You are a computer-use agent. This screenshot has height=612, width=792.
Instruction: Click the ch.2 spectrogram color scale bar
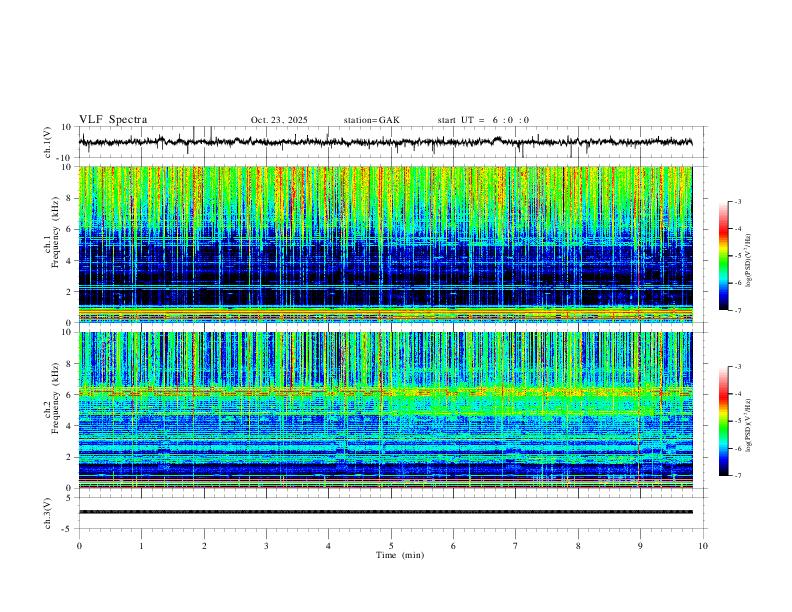point(723,421)
